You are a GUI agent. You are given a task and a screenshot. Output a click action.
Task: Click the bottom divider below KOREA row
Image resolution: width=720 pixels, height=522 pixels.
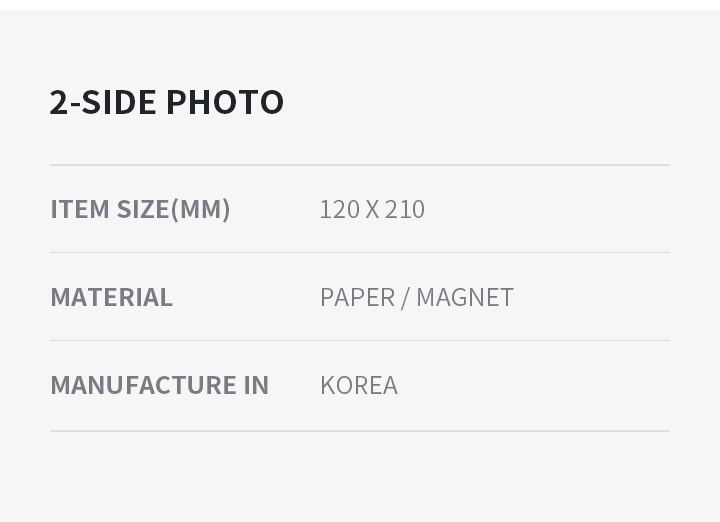[x=360, y=431]
